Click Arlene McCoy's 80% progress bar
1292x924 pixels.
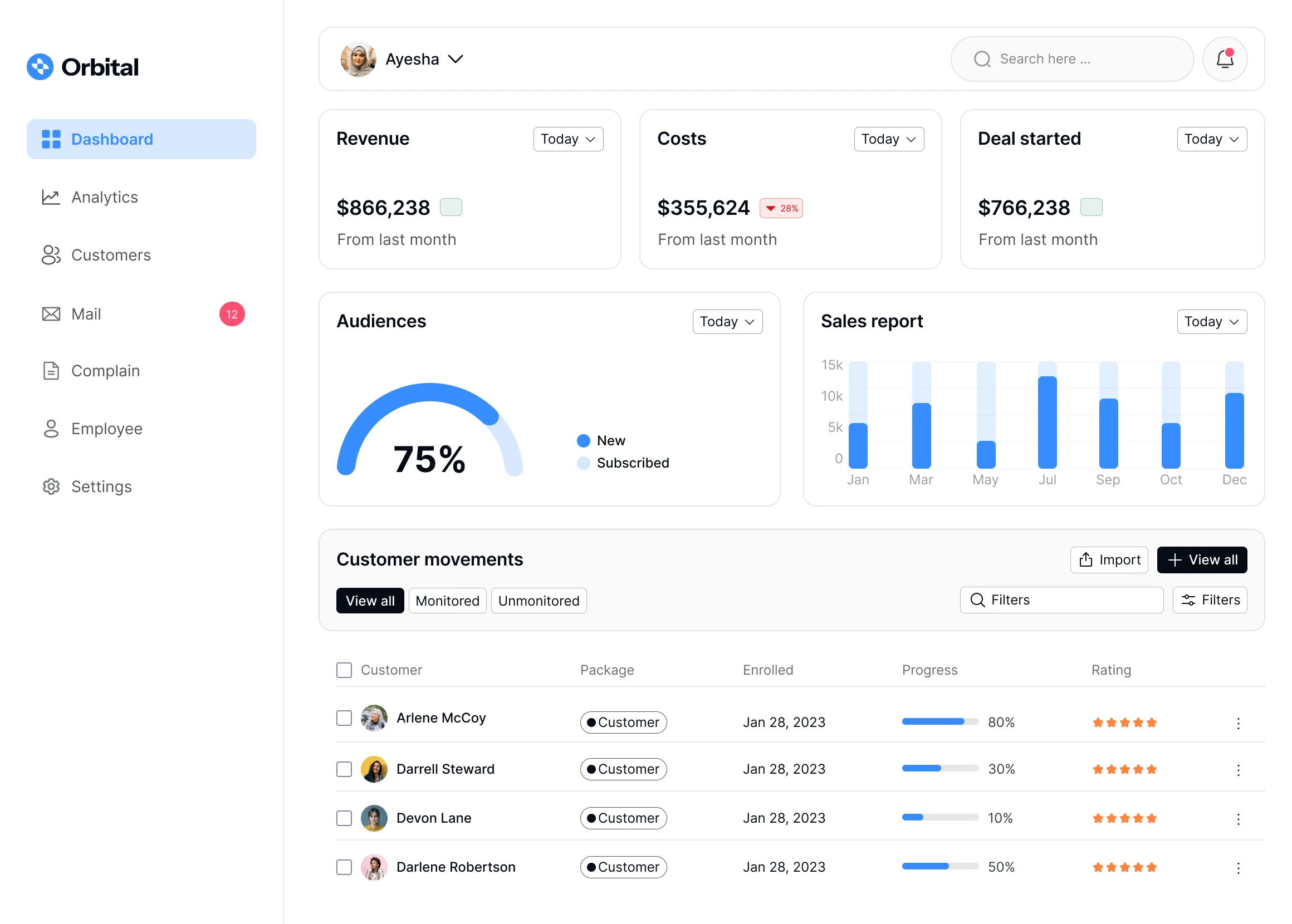[x=939, y=722]
